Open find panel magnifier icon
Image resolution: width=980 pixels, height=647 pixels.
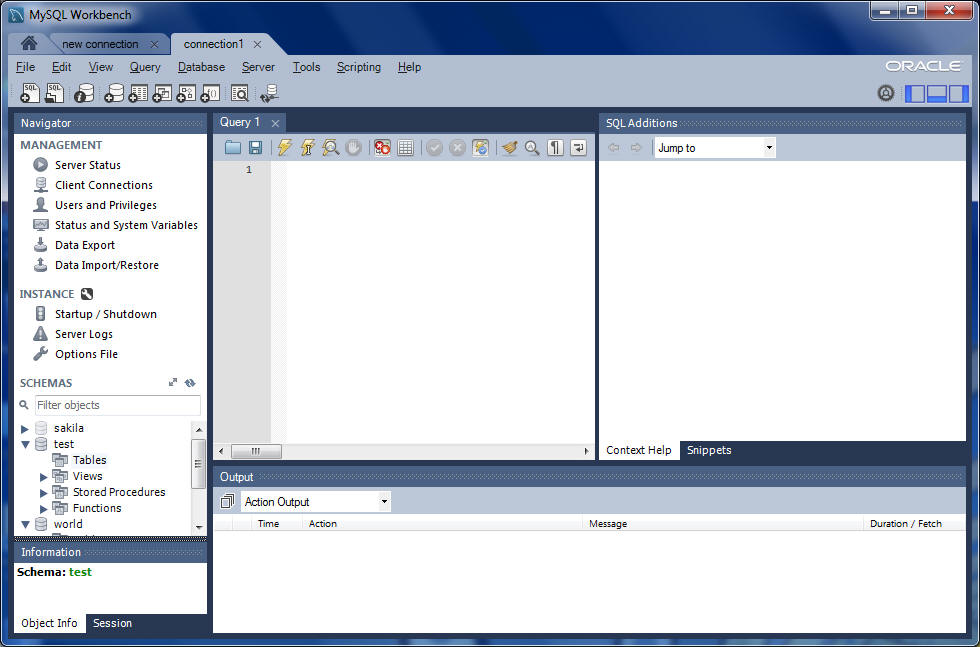tap(532, 148)
